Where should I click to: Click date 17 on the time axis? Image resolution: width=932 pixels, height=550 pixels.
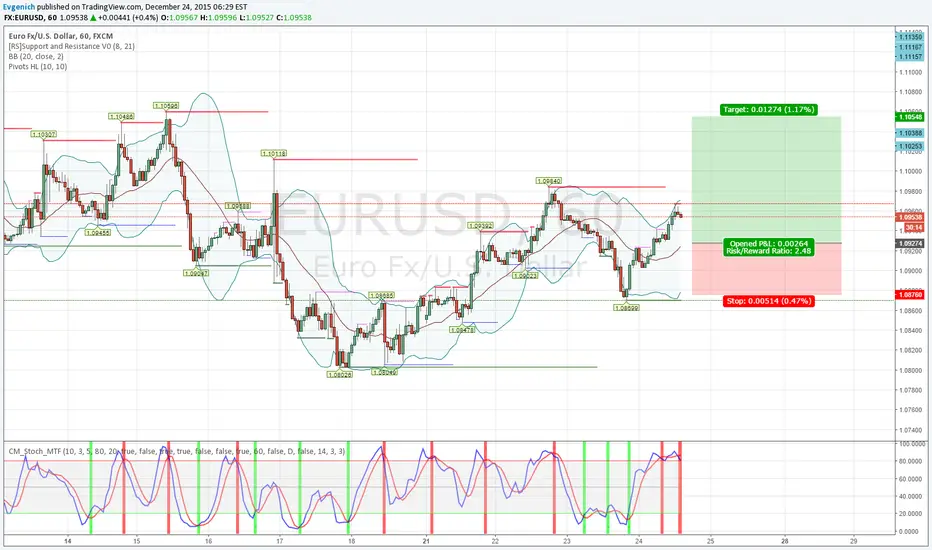pos(280,541)
